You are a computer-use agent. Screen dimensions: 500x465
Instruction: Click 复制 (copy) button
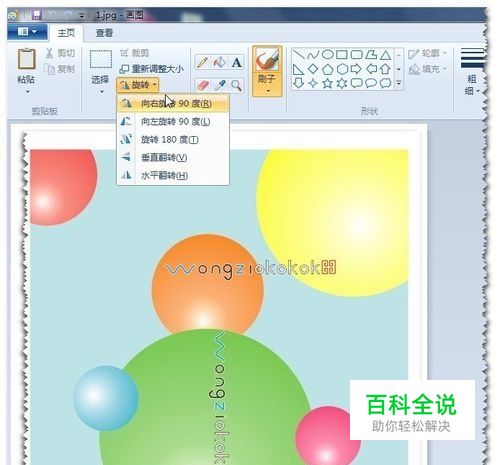click(x=60, y=69)
